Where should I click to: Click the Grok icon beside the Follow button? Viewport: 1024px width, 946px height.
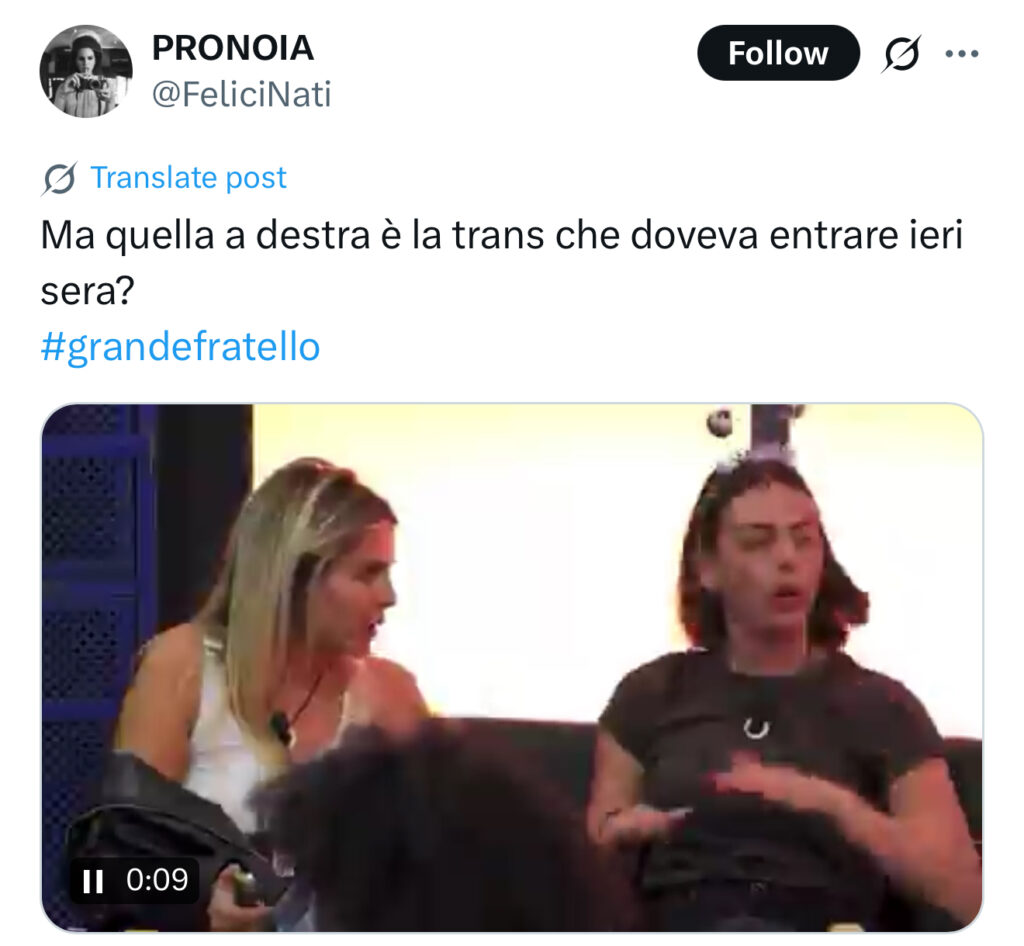(902, 54)
